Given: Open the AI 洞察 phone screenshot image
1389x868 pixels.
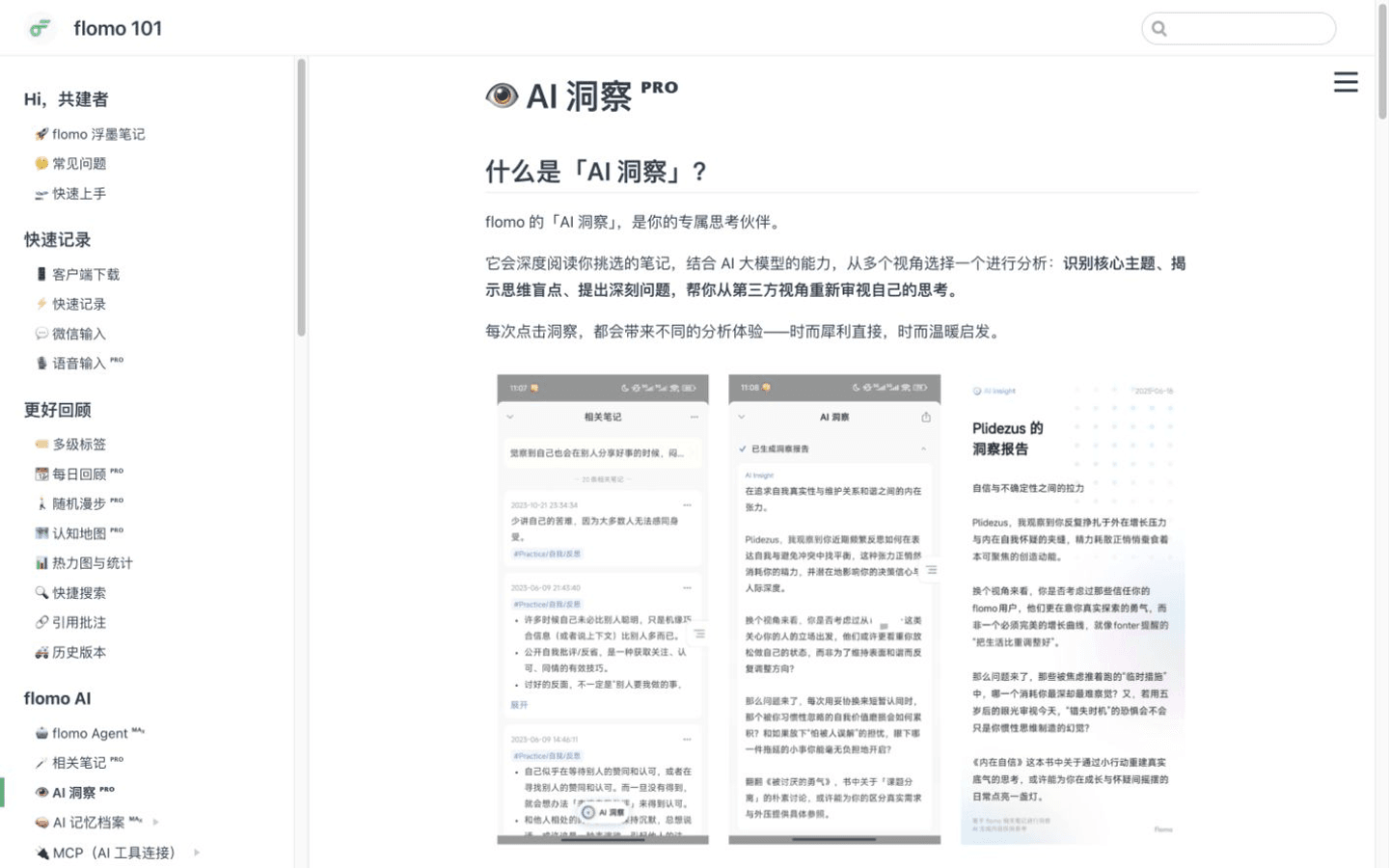Looking at the screenshot, I should tap(834, 610).
